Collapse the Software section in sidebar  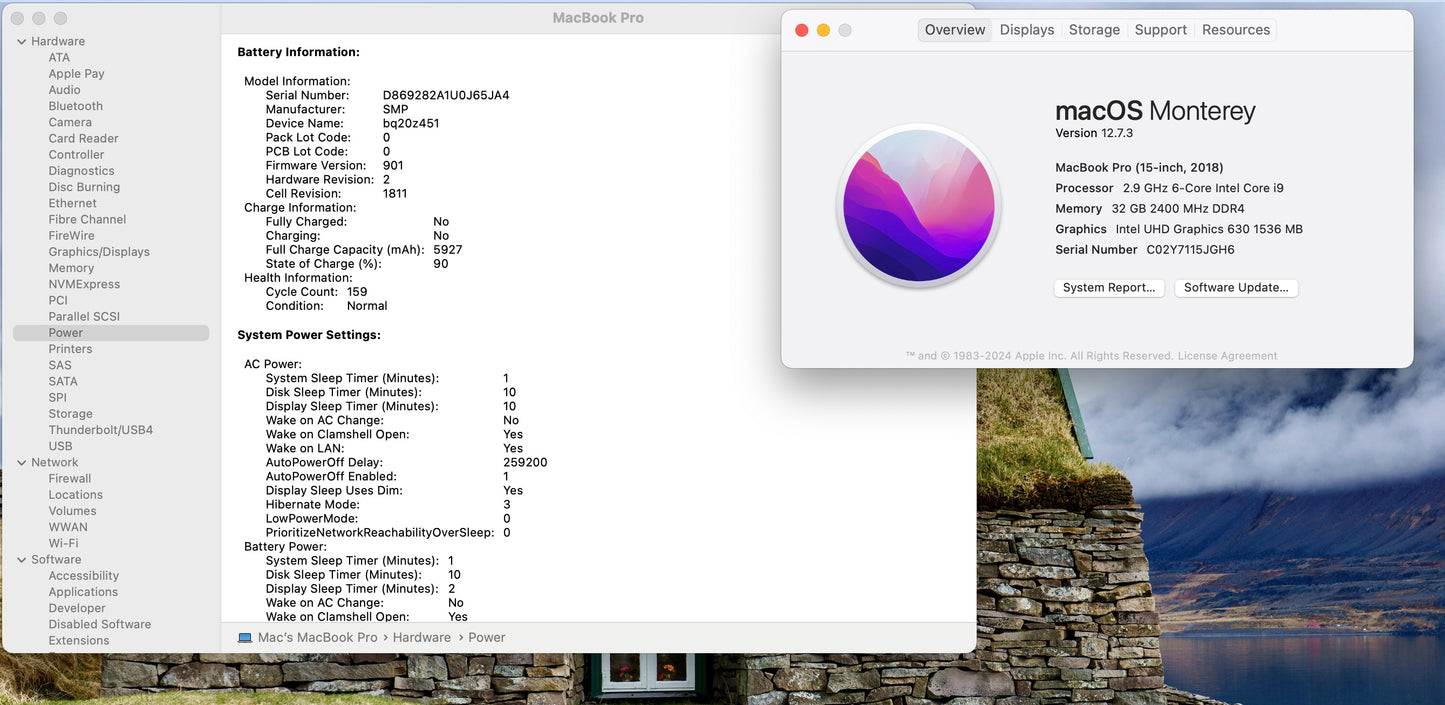pos(22,560)
